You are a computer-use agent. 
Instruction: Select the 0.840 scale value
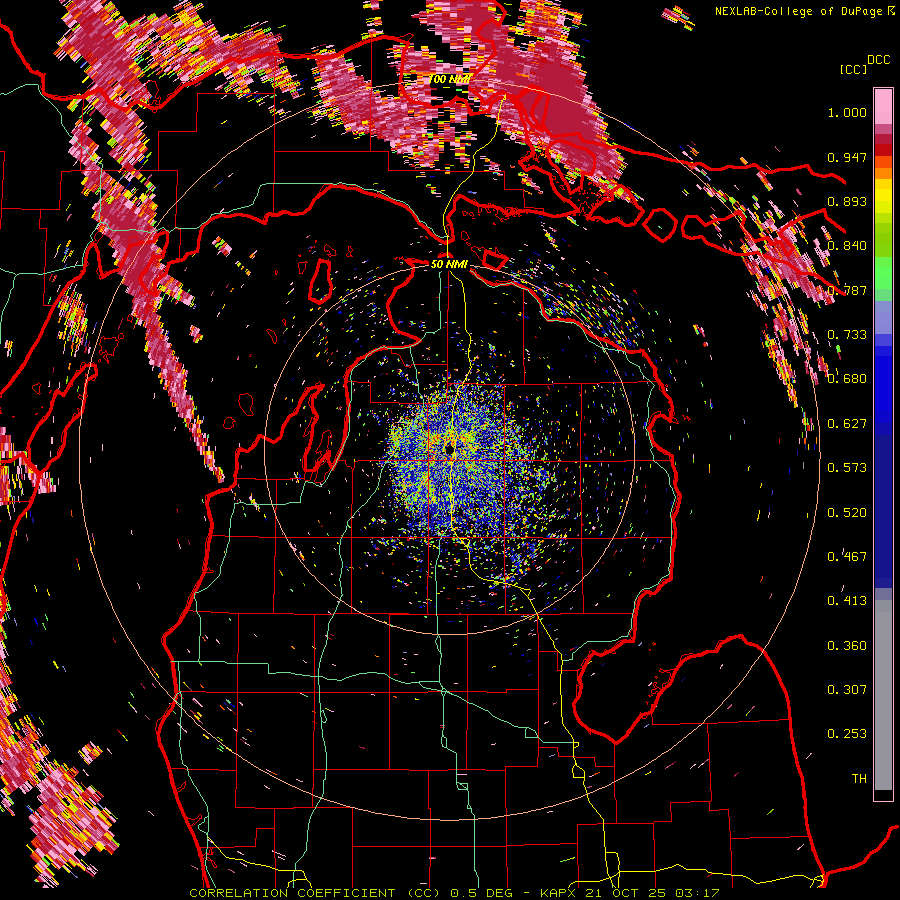[847, 246]
